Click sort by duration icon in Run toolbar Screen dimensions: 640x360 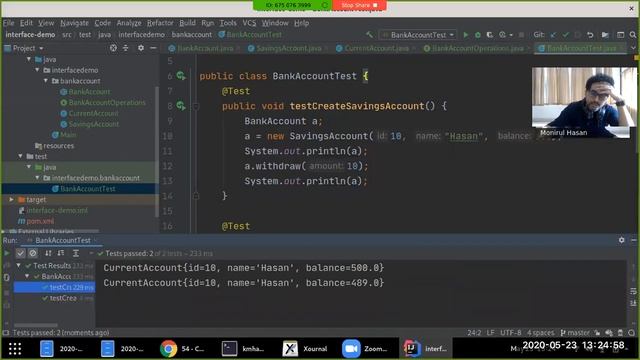coord(61,253)
